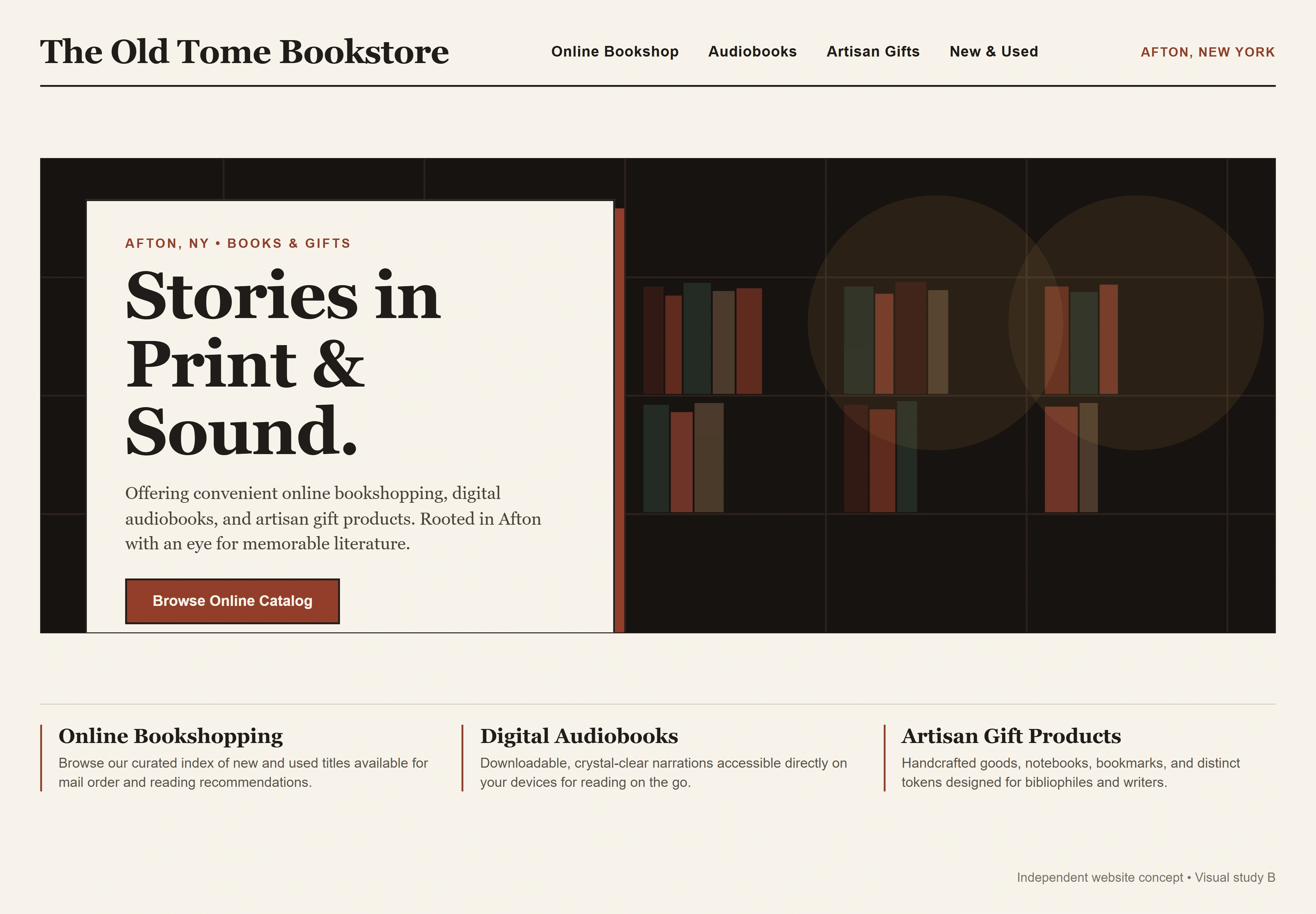Viewport: 1316px width, 914px height.
Task: Click the Online Bookshopping feature heading
Action: point(171,736)
